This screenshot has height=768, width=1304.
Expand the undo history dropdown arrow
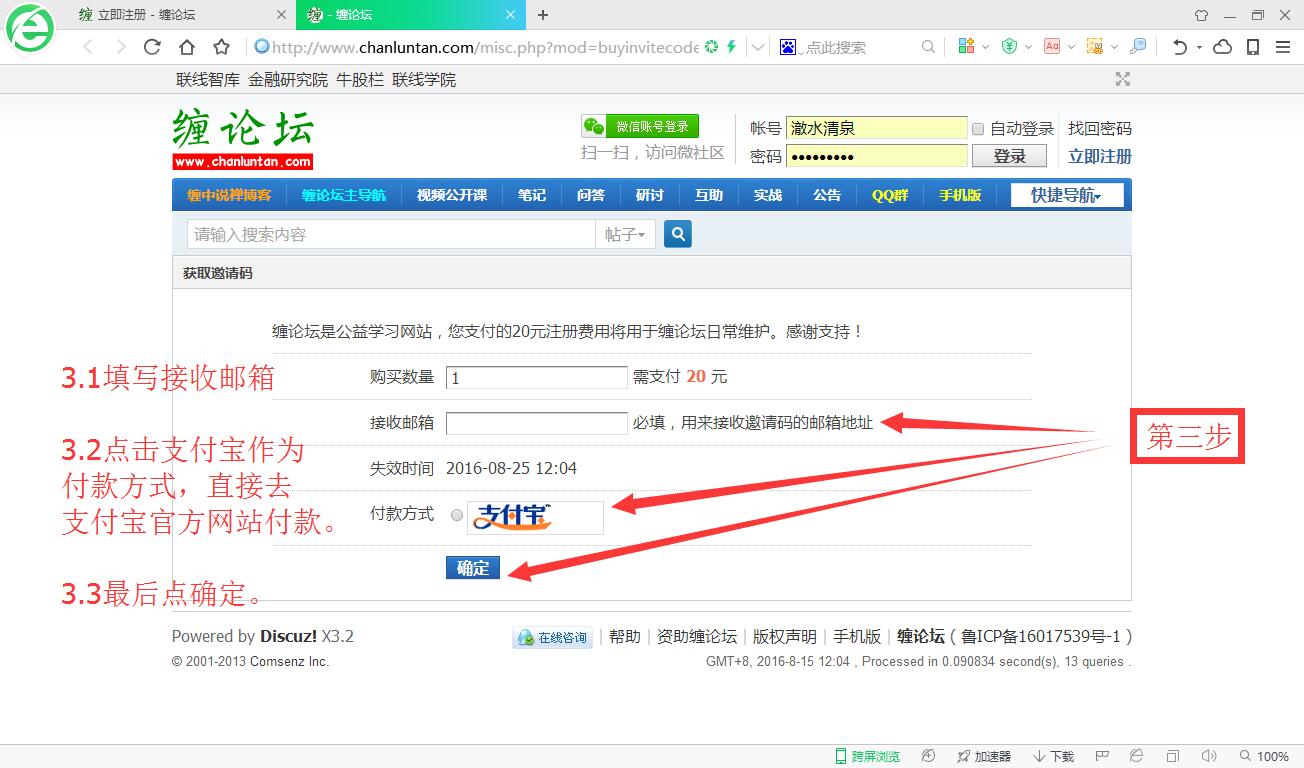1197,47
